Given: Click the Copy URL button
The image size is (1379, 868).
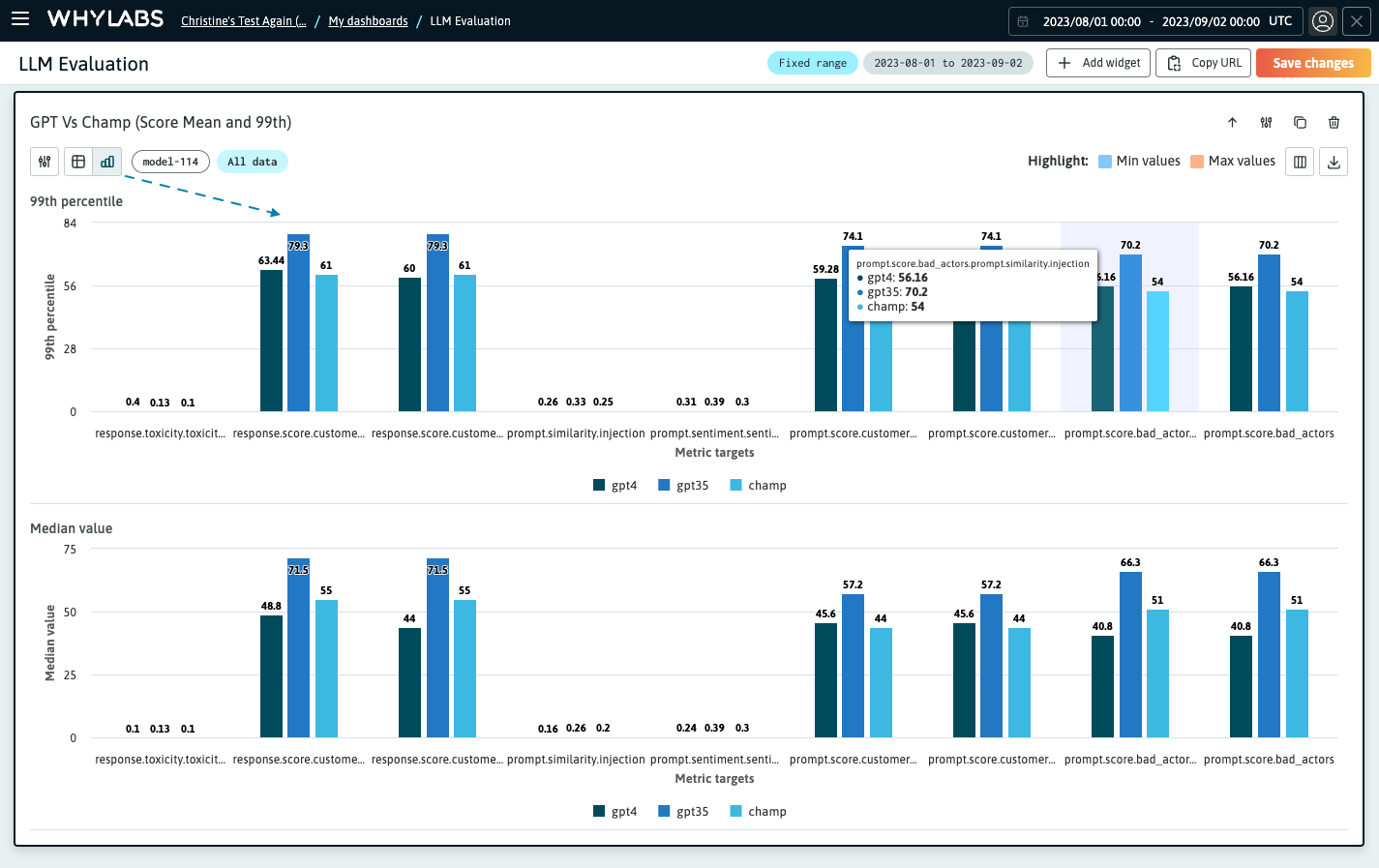Looking at the screenshot, I should pos(1203,62).
